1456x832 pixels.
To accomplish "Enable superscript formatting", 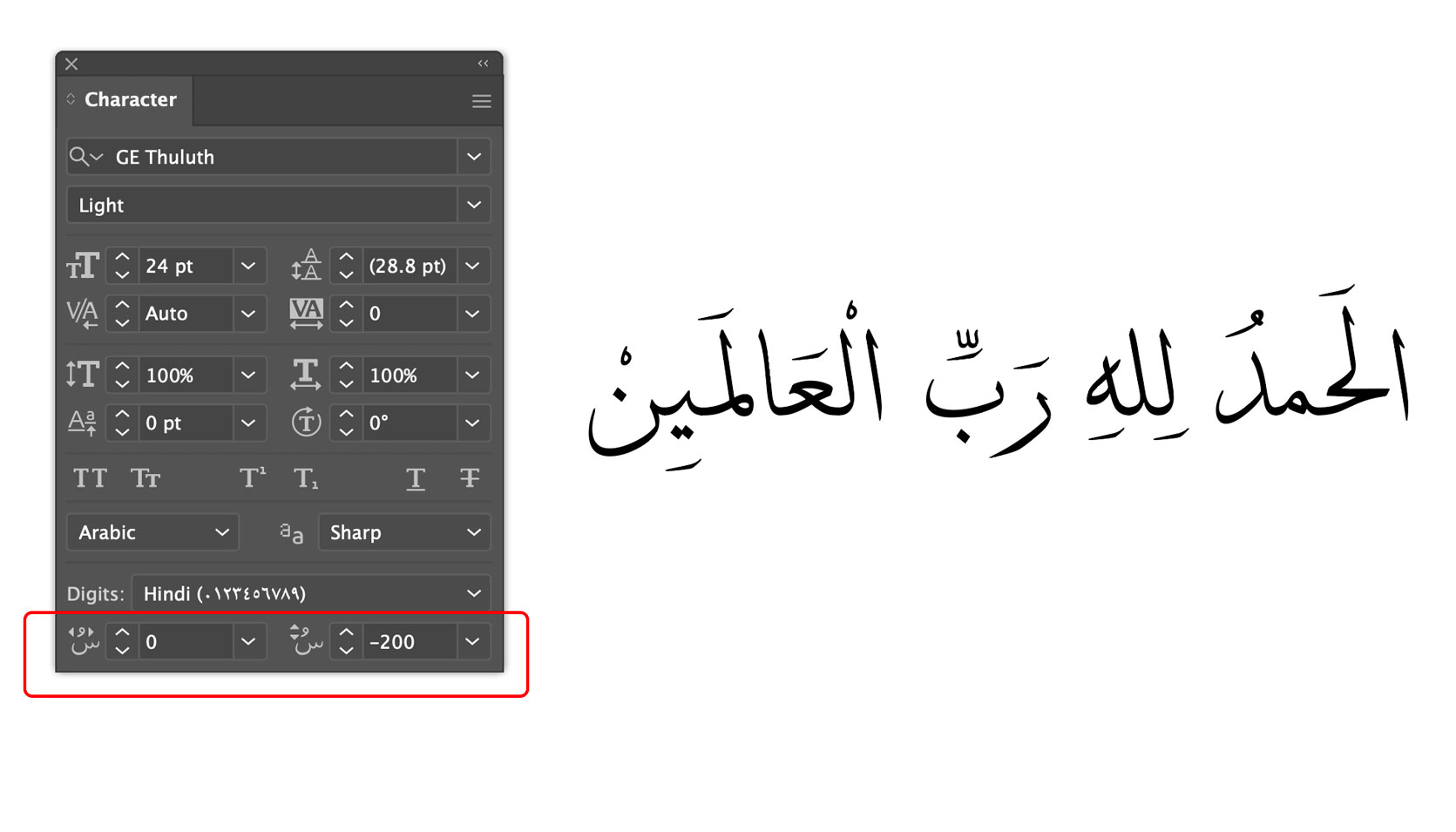I will click(x=252, y=477).
